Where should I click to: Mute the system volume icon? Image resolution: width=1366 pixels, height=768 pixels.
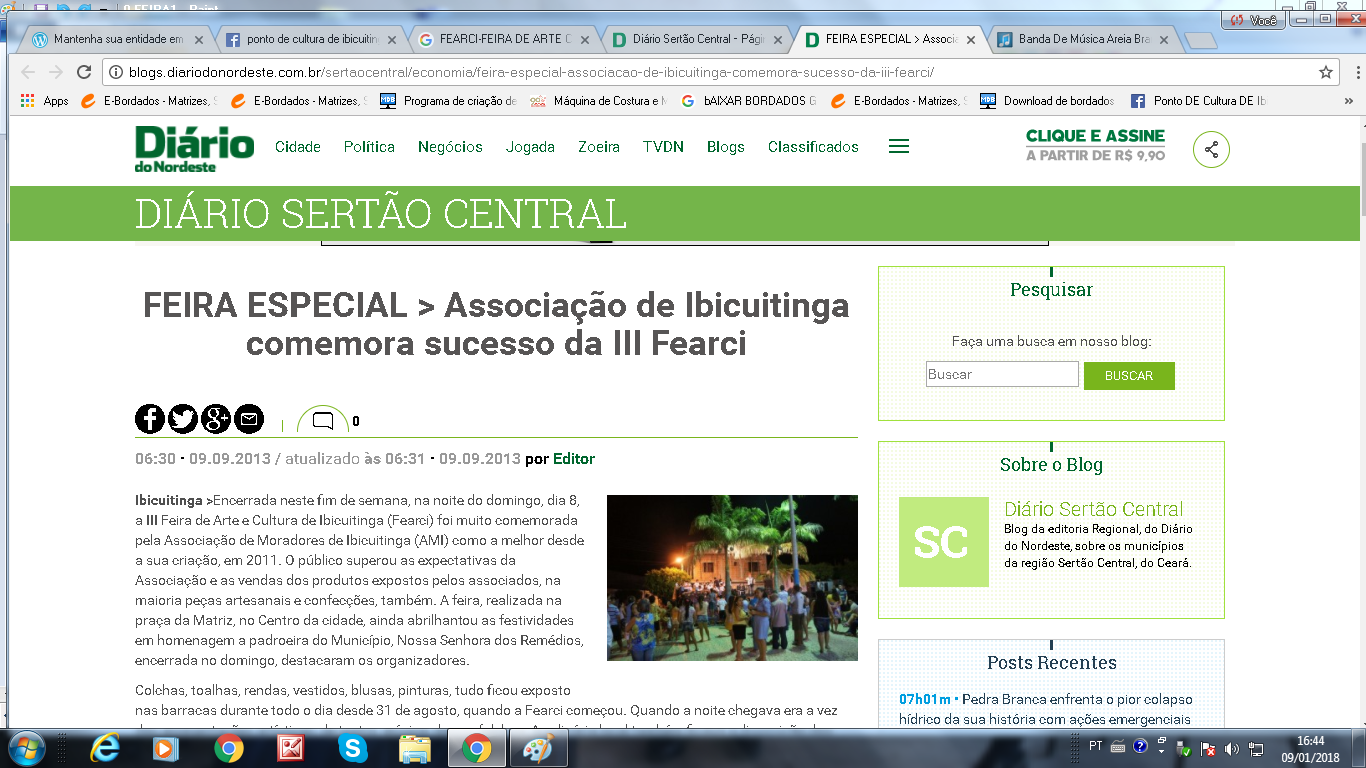pos(1231,748)
